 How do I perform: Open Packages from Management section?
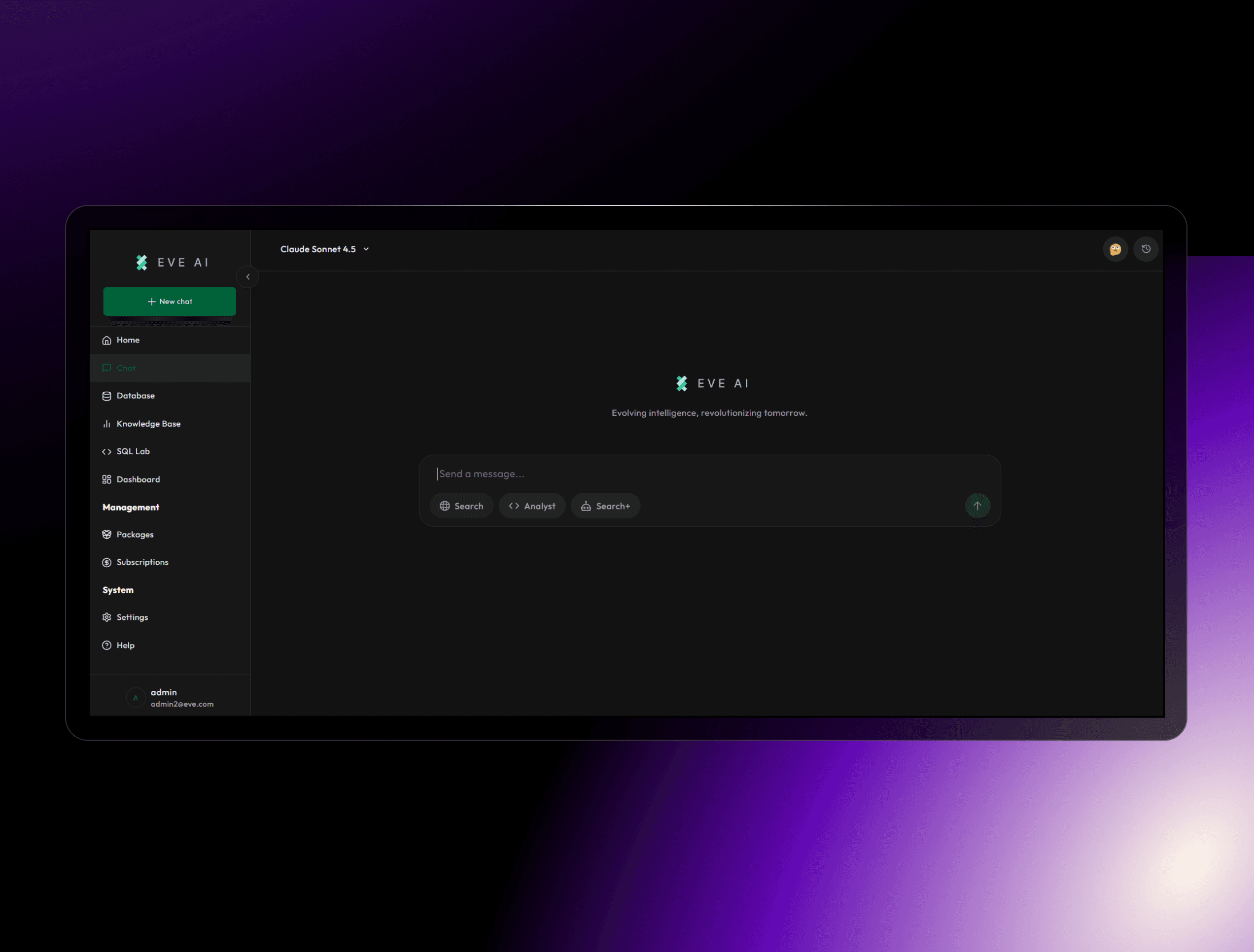pos(135,534)
